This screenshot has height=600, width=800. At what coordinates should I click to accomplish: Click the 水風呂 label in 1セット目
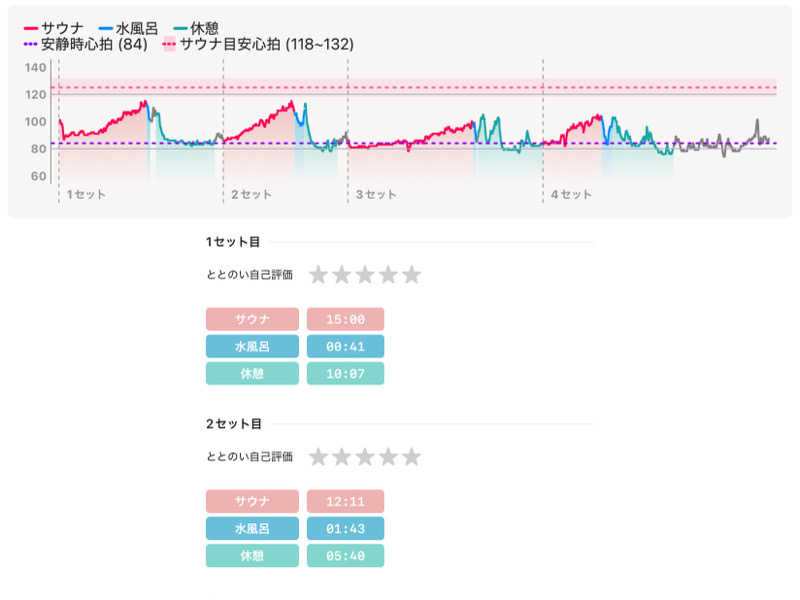pyautogui.click(x=252, y=346)
